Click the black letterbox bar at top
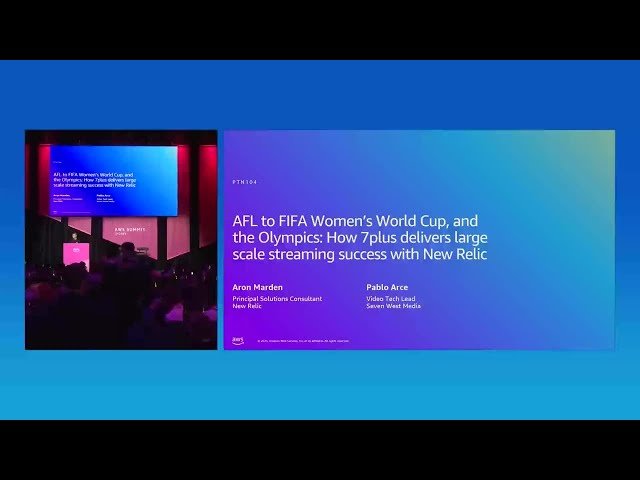 coord(320,30)
